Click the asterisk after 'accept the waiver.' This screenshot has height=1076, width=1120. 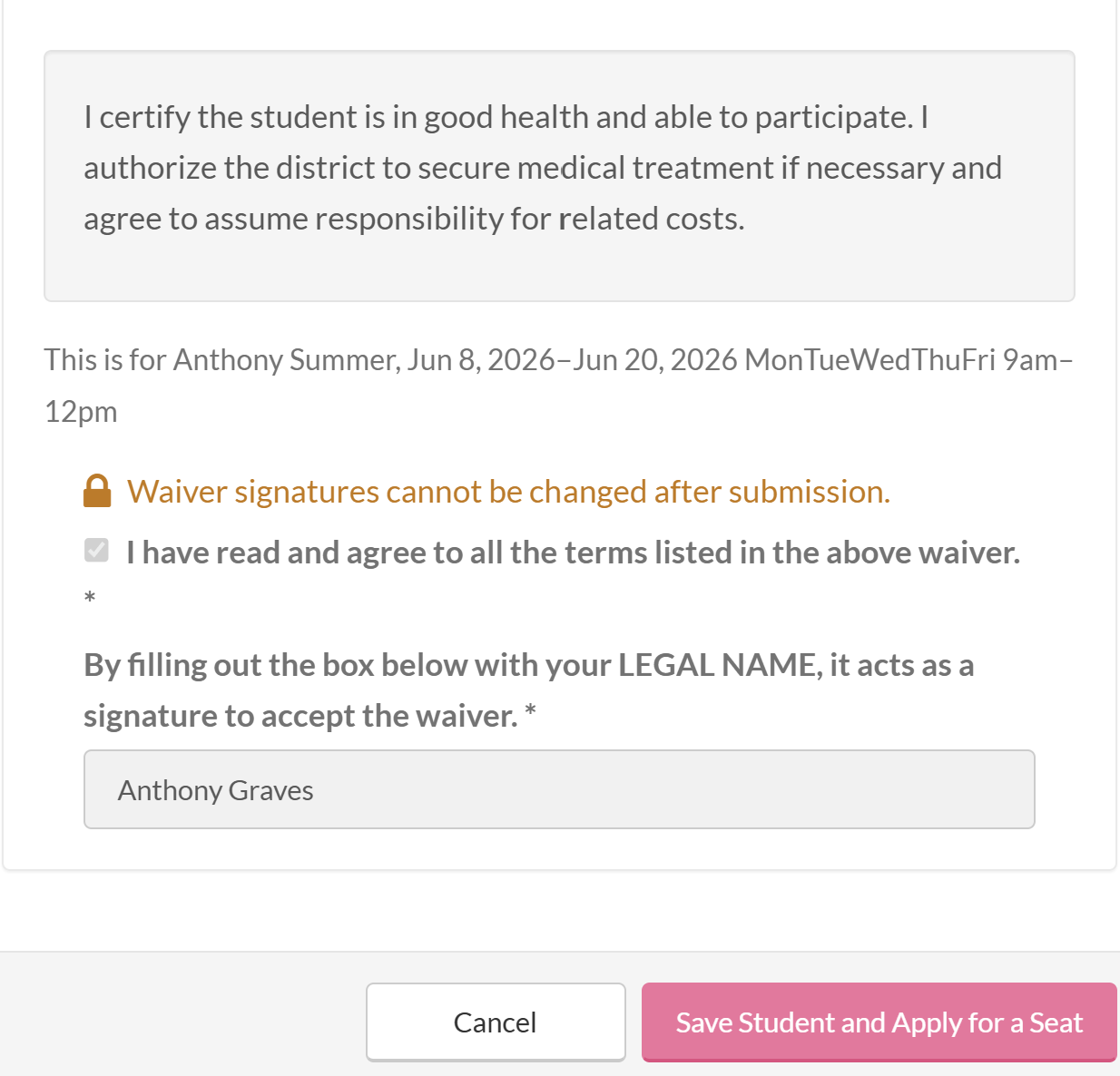[x=530, y=714]
